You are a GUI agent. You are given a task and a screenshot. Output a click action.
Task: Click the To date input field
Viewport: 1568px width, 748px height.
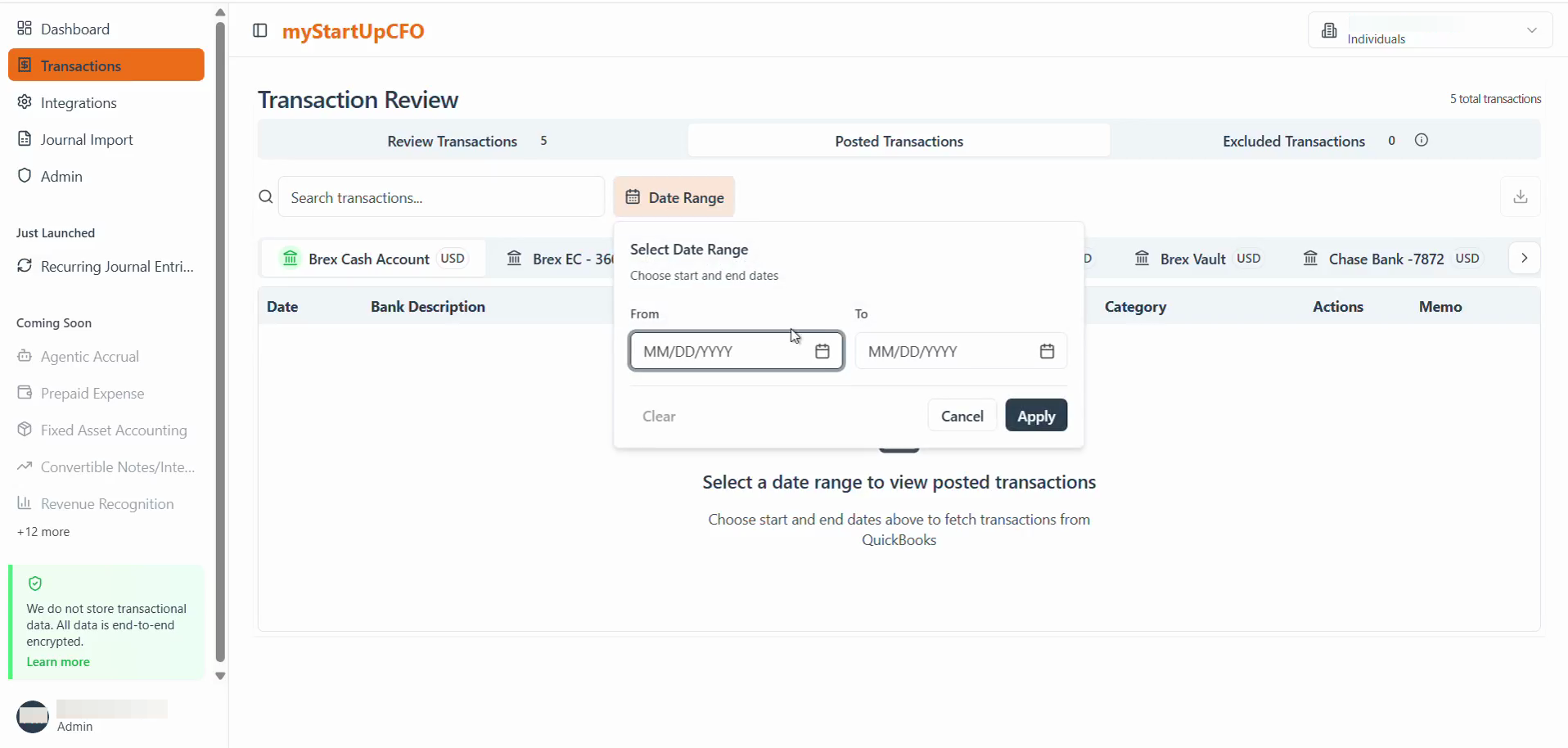(961, 351)
